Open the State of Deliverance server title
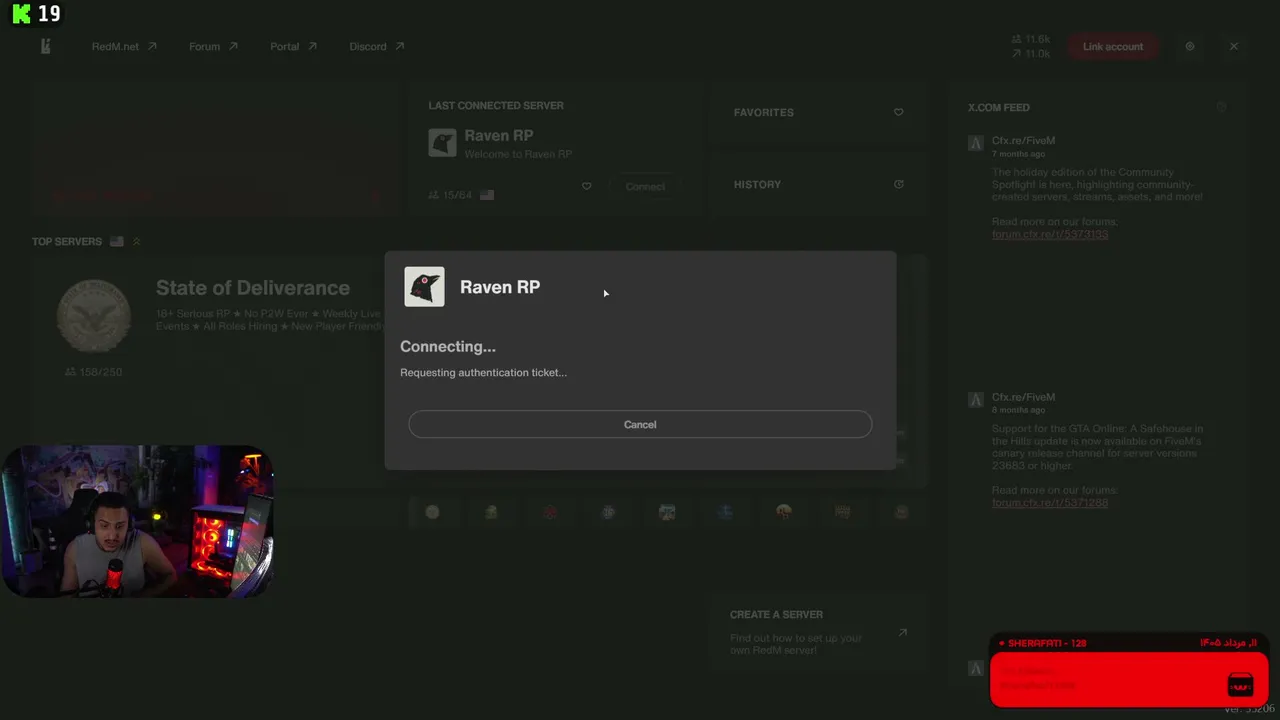This screenshot has width=1280, height=720. pyautogui.click(x=253, y=288)
